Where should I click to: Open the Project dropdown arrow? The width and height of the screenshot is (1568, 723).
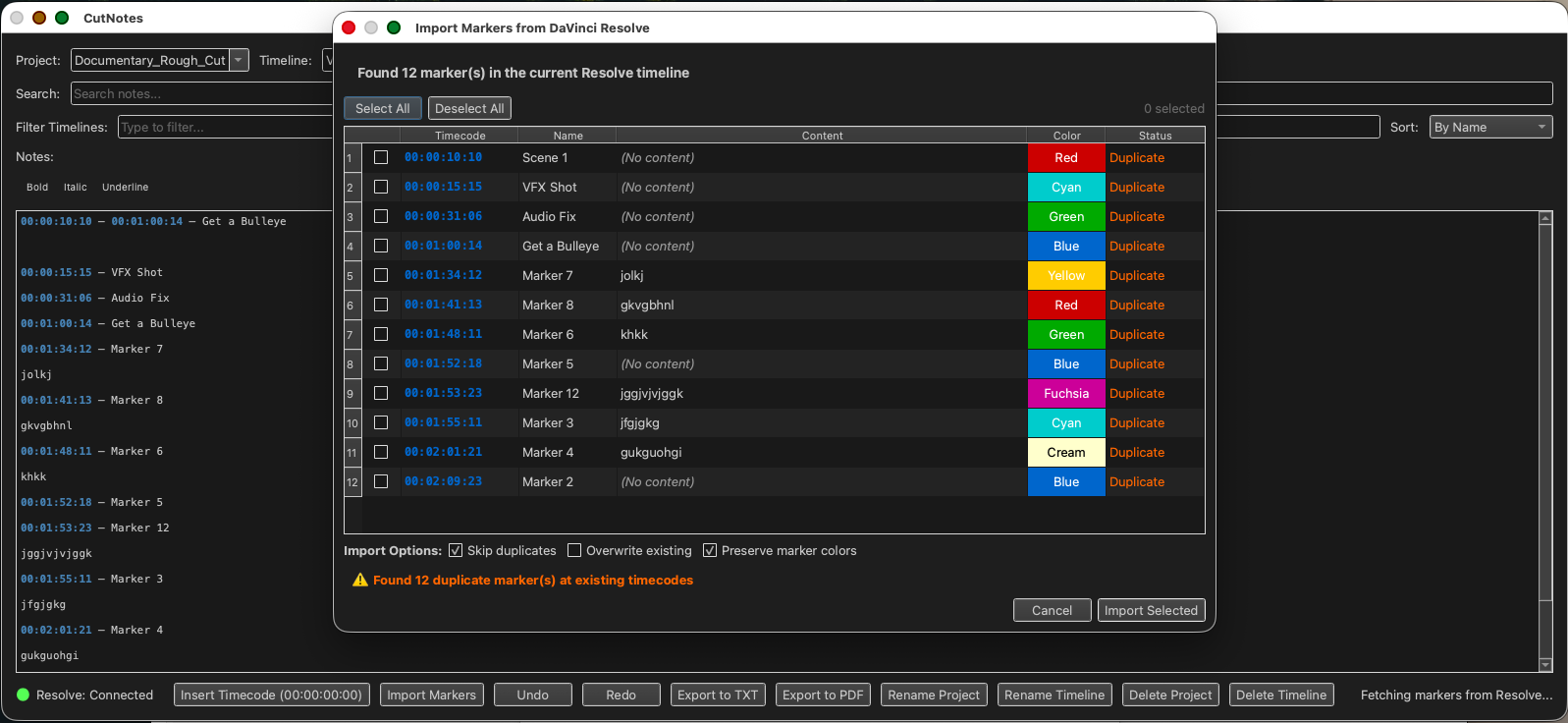click(x=239, y=60)
